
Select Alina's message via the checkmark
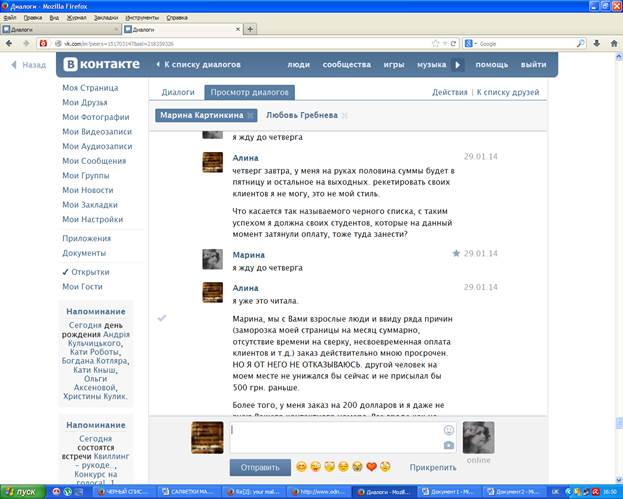point(162,318)
